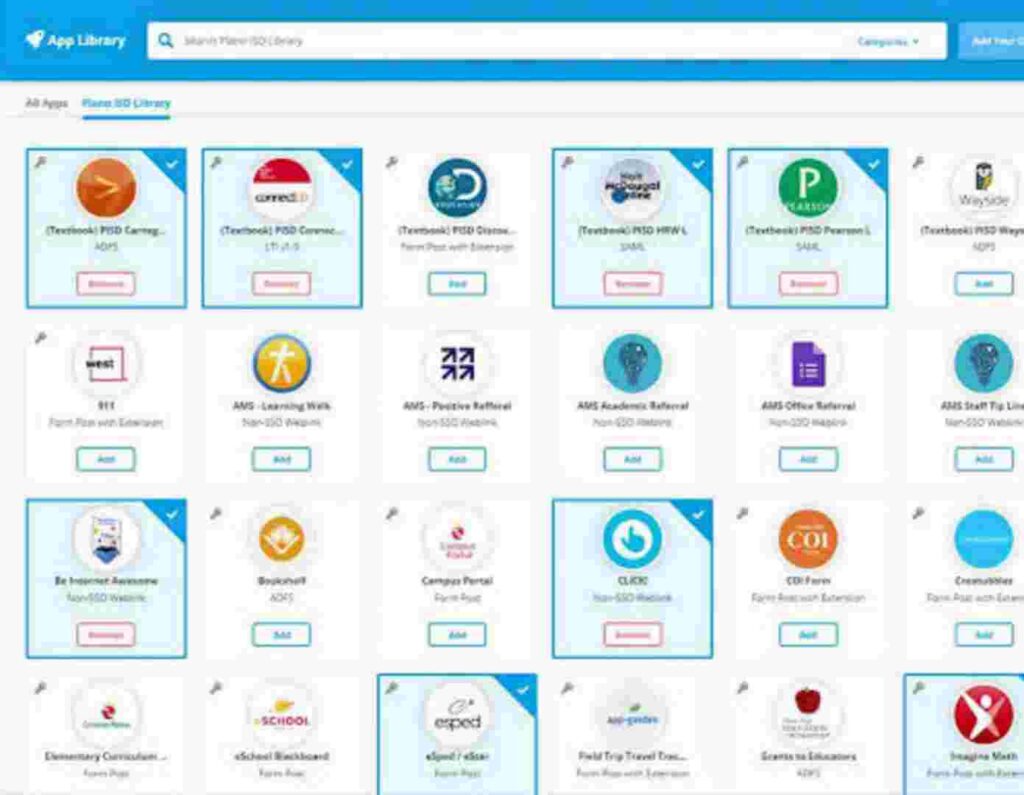The width and height of the screenshot is (1024, 795).
Task: Add the Creatubbles app
Action: coord(984,634)
